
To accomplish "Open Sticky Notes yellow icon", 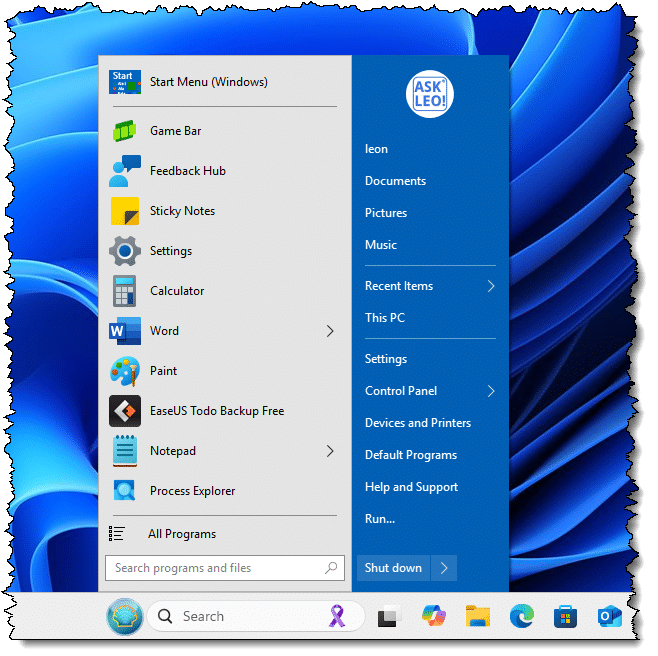I will click(x=126, y=213).
